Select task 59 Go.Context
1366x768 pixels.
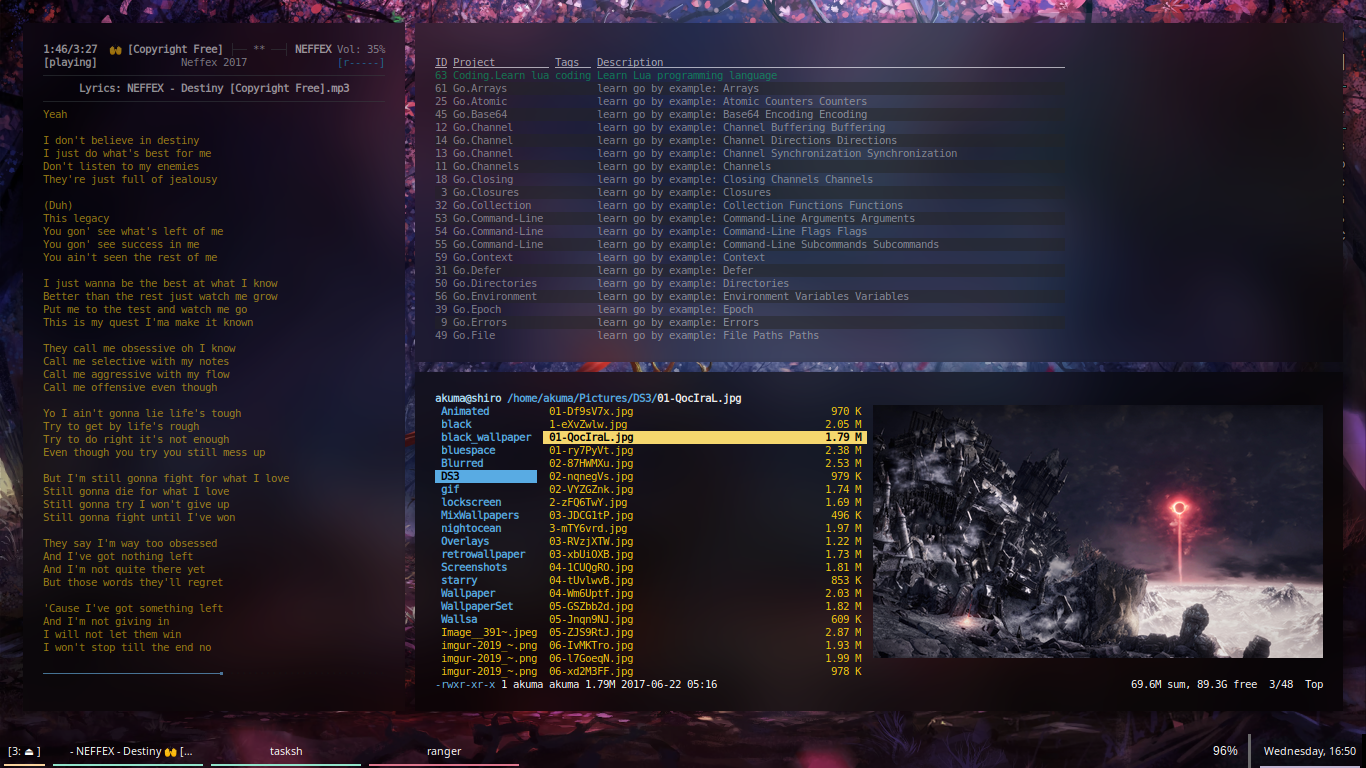[749, 257]
